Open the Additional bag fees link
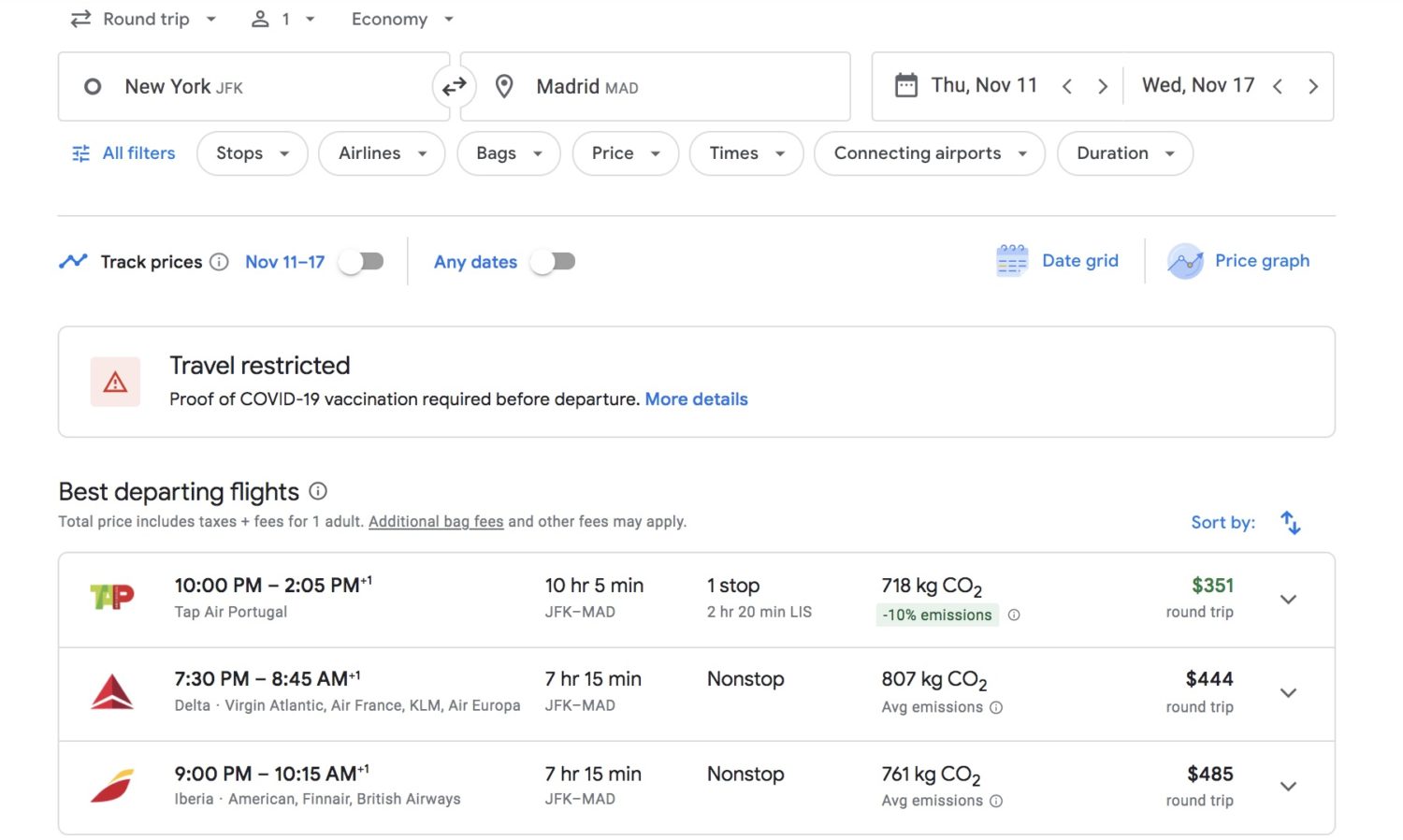 click(436, 522)
